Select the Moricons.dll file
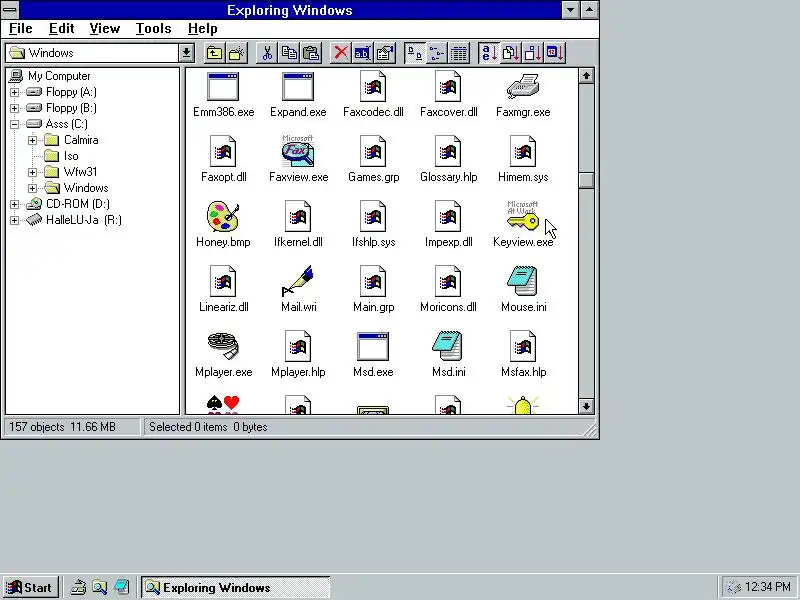The image size is (800, 600). (x=448, y=289)
